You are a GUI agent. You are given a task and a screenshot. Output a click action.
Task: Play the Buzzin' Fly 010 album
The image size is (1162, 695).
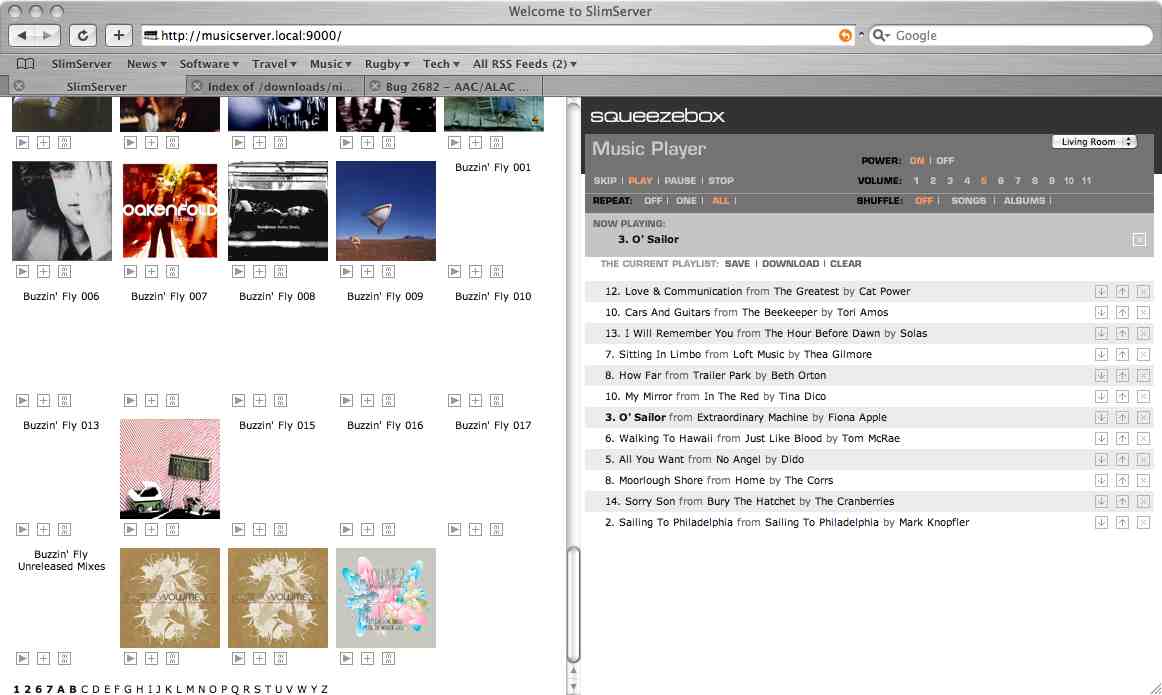coord(454,400)
